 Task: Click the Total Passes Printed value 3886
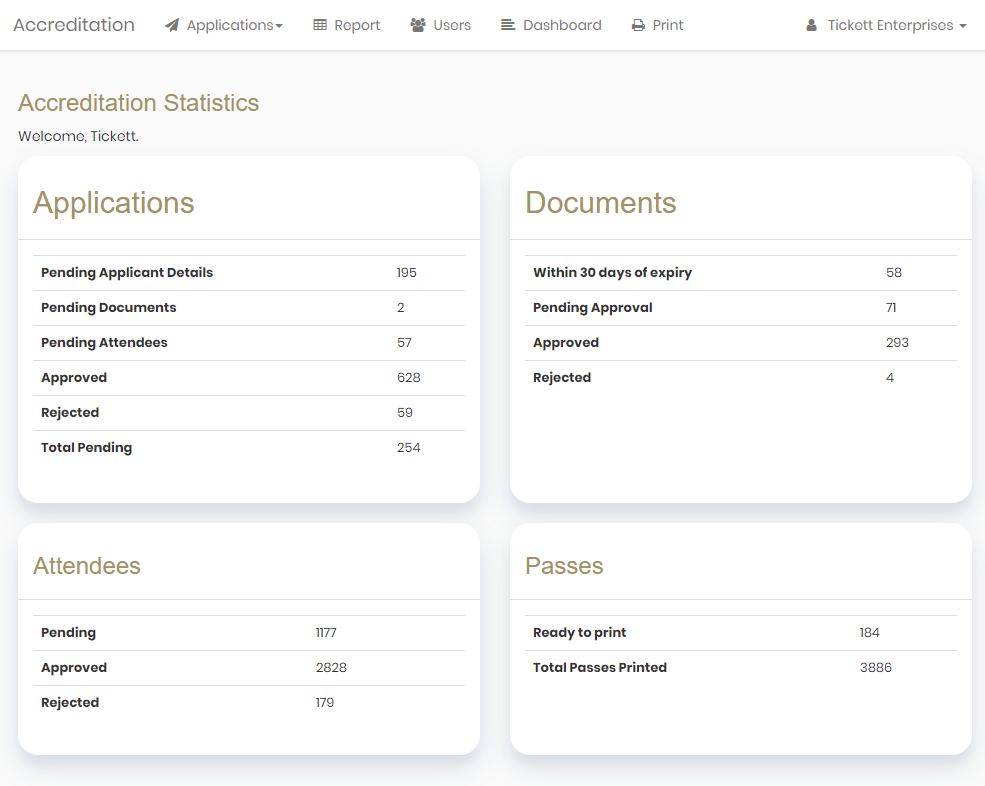click(876, 668)
